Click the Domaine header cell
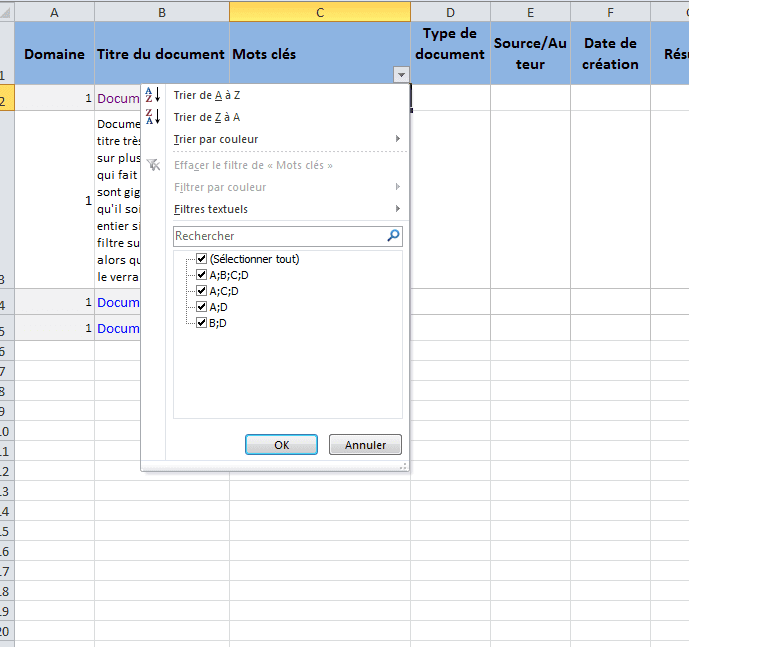 click(54, 54)
